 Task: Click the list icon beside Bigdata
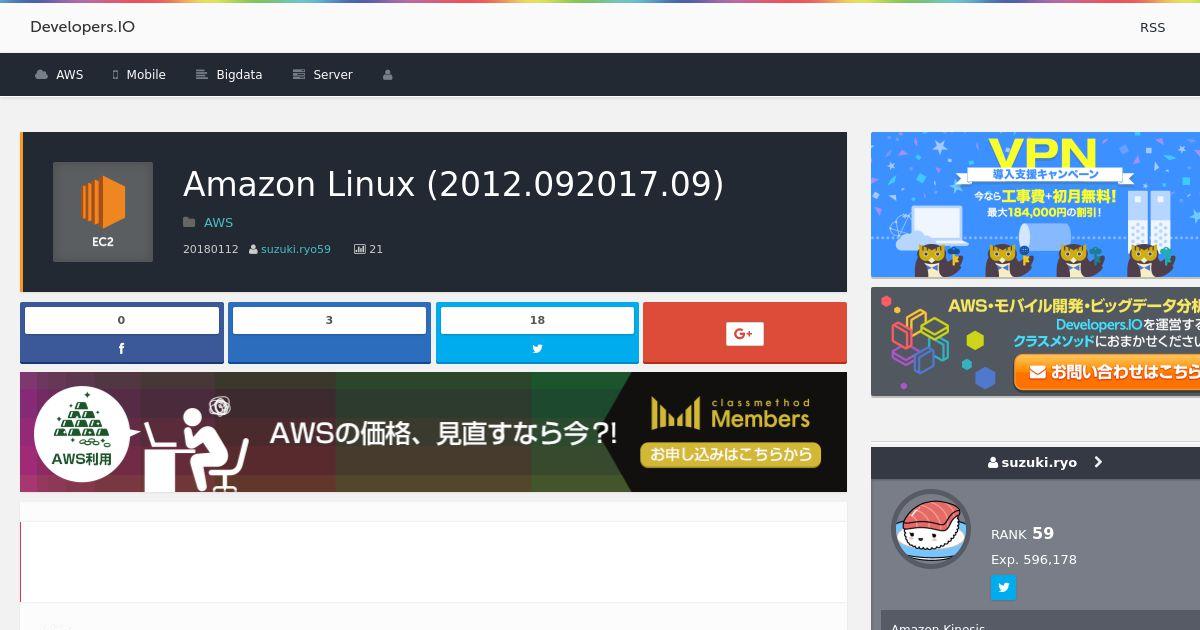(x=201, y=75)
